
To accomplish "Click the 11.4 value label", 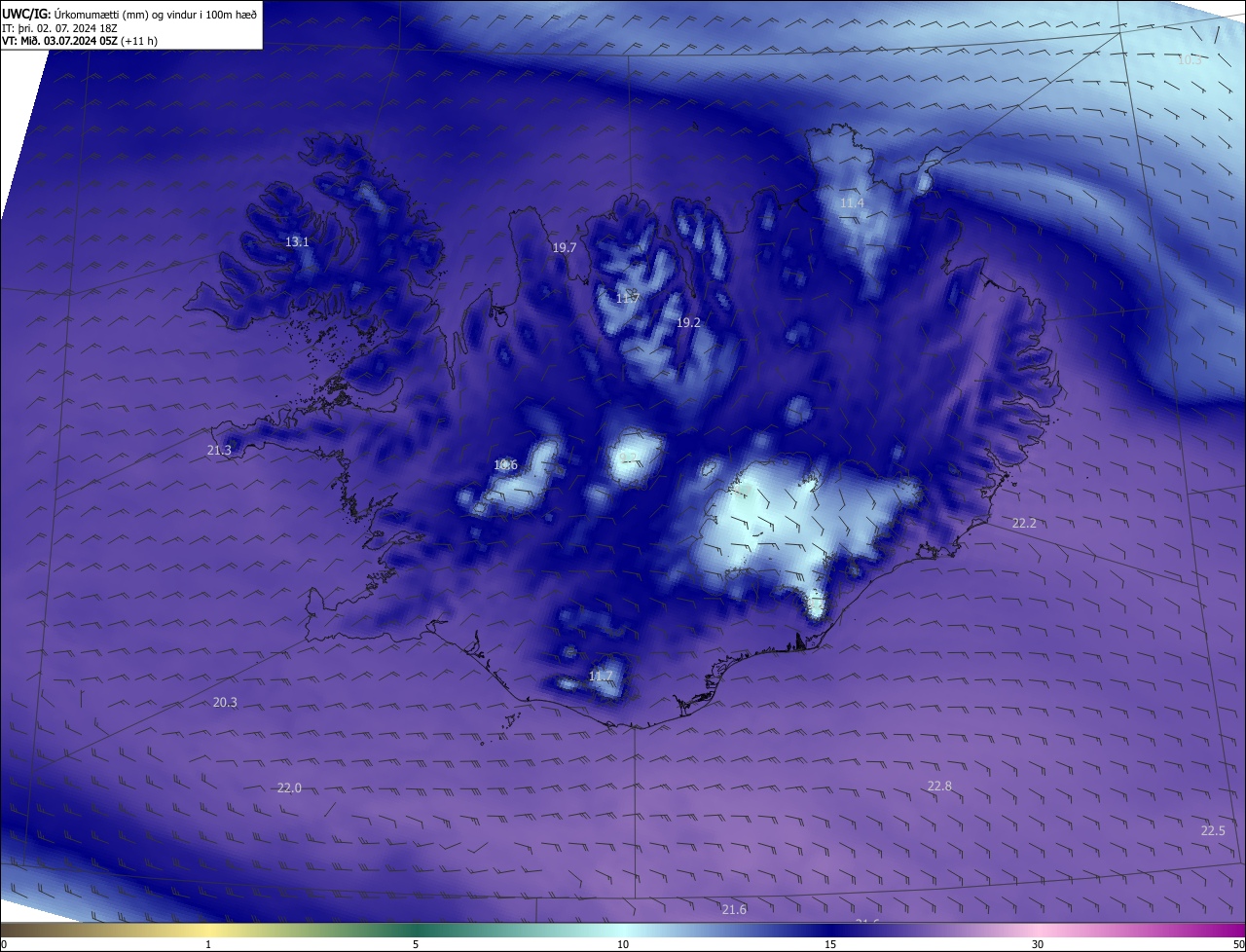I will pyautogui.click(x=852, y=202).
